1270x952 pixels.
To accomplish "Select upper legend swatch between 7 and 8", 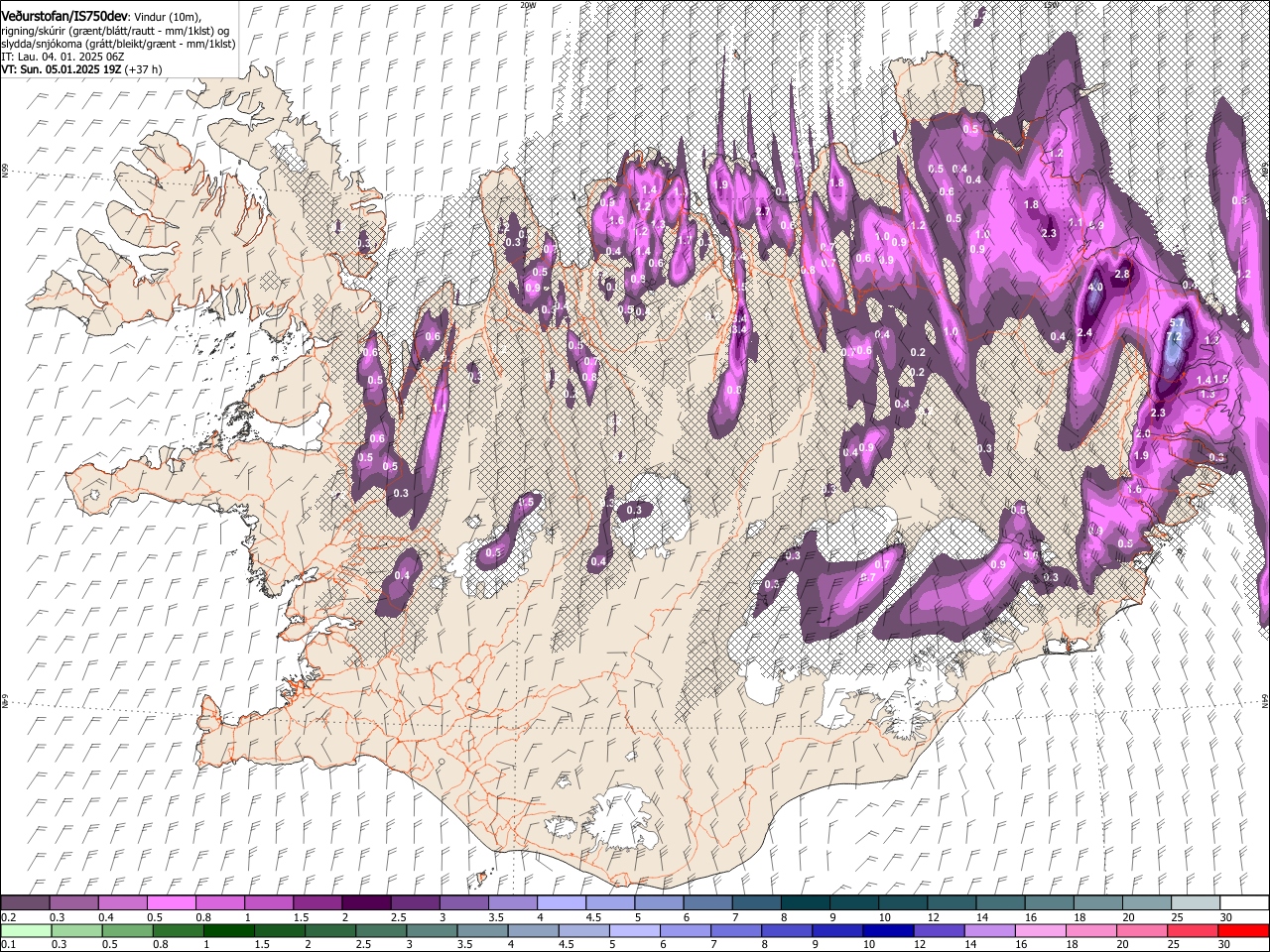I will point(756,903).
